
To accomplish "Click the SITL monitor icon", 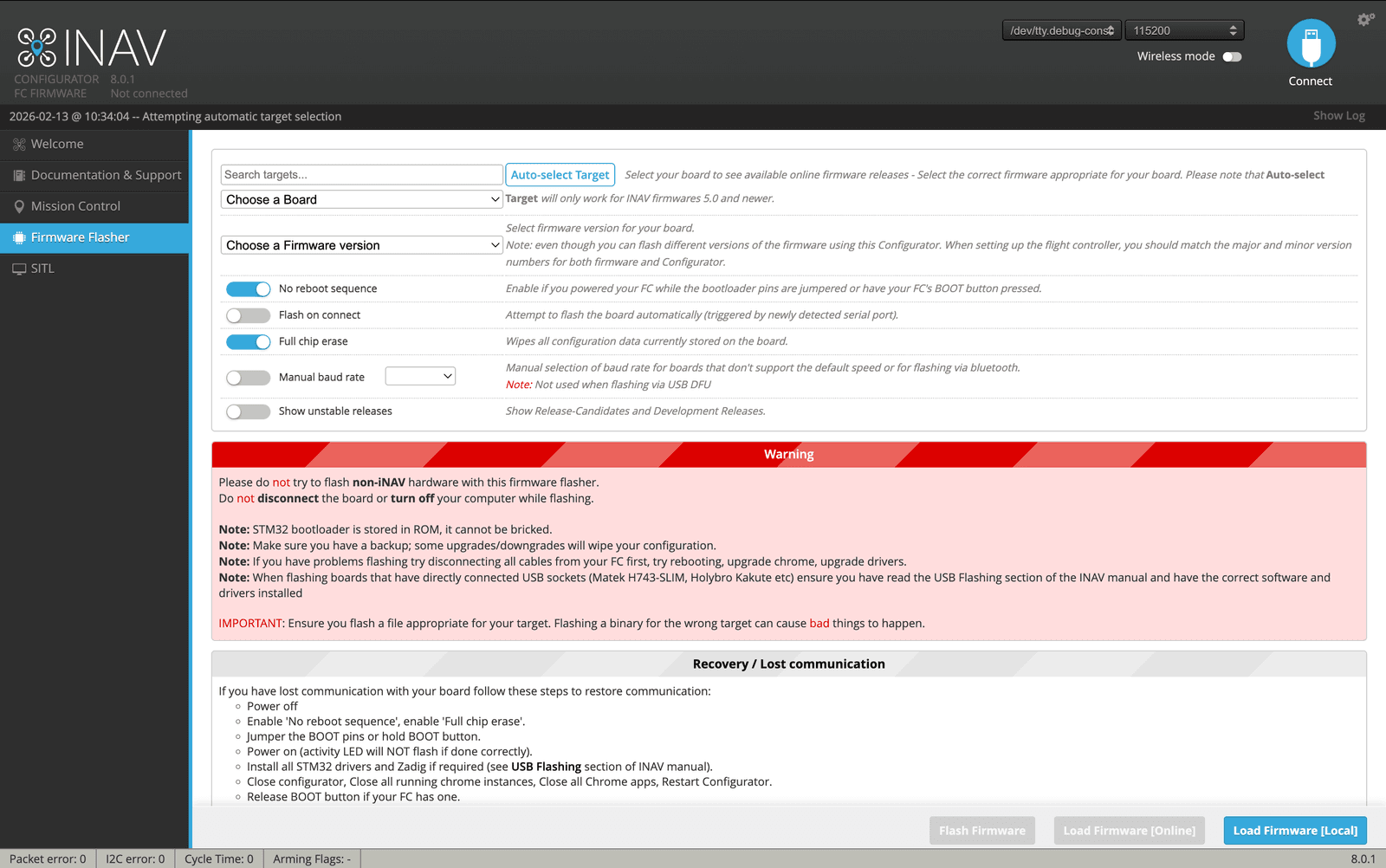I will [19, 269].
